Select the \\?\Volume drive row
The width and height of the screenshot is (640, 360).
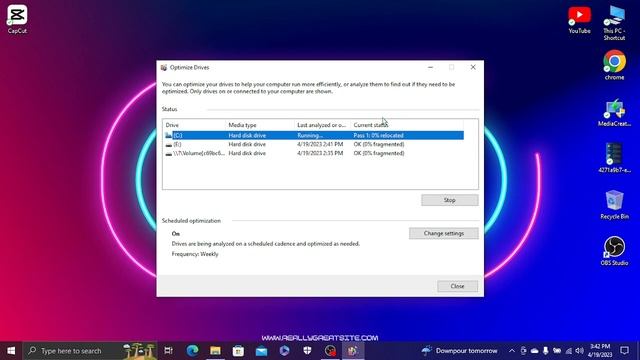pos(313,153)
